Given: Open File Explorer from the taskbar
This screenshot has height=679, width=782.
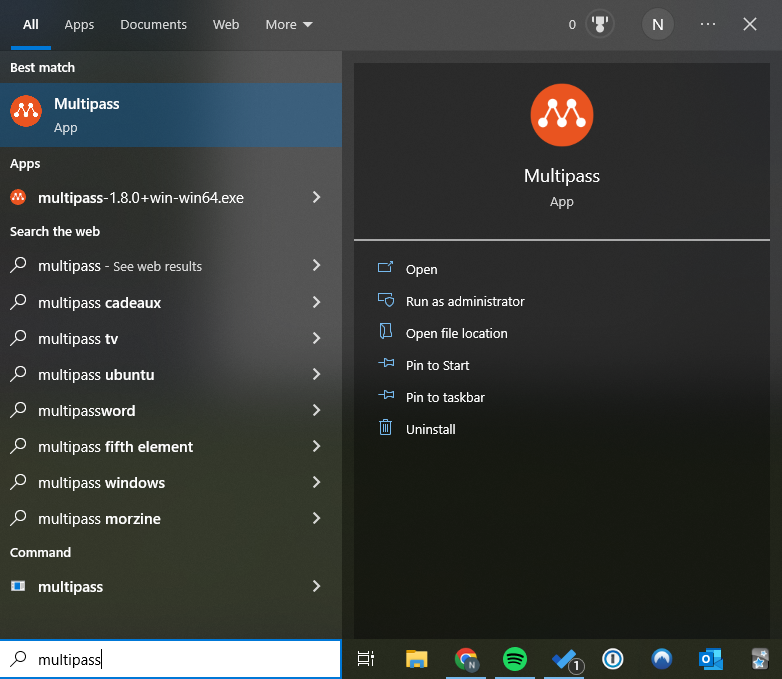Looking at the screenshot, I should [x=417, y=659].
